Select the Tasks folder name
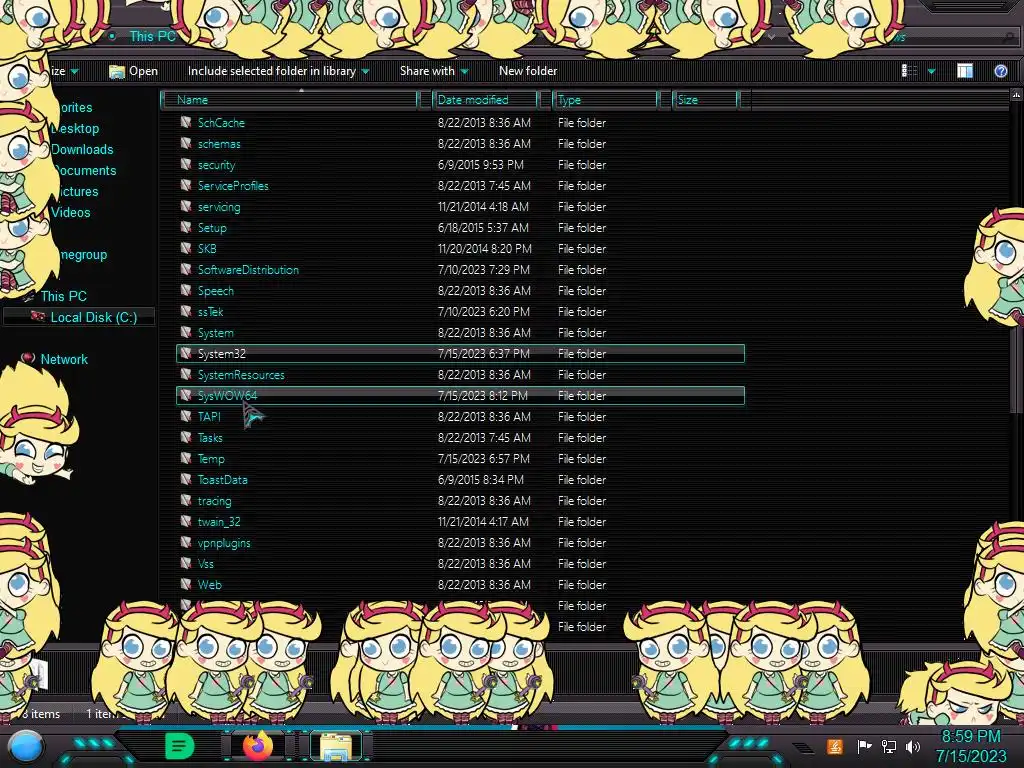The height and width of the screenshot is (768, 1024). pyautogui.click(x=210, y=438)
